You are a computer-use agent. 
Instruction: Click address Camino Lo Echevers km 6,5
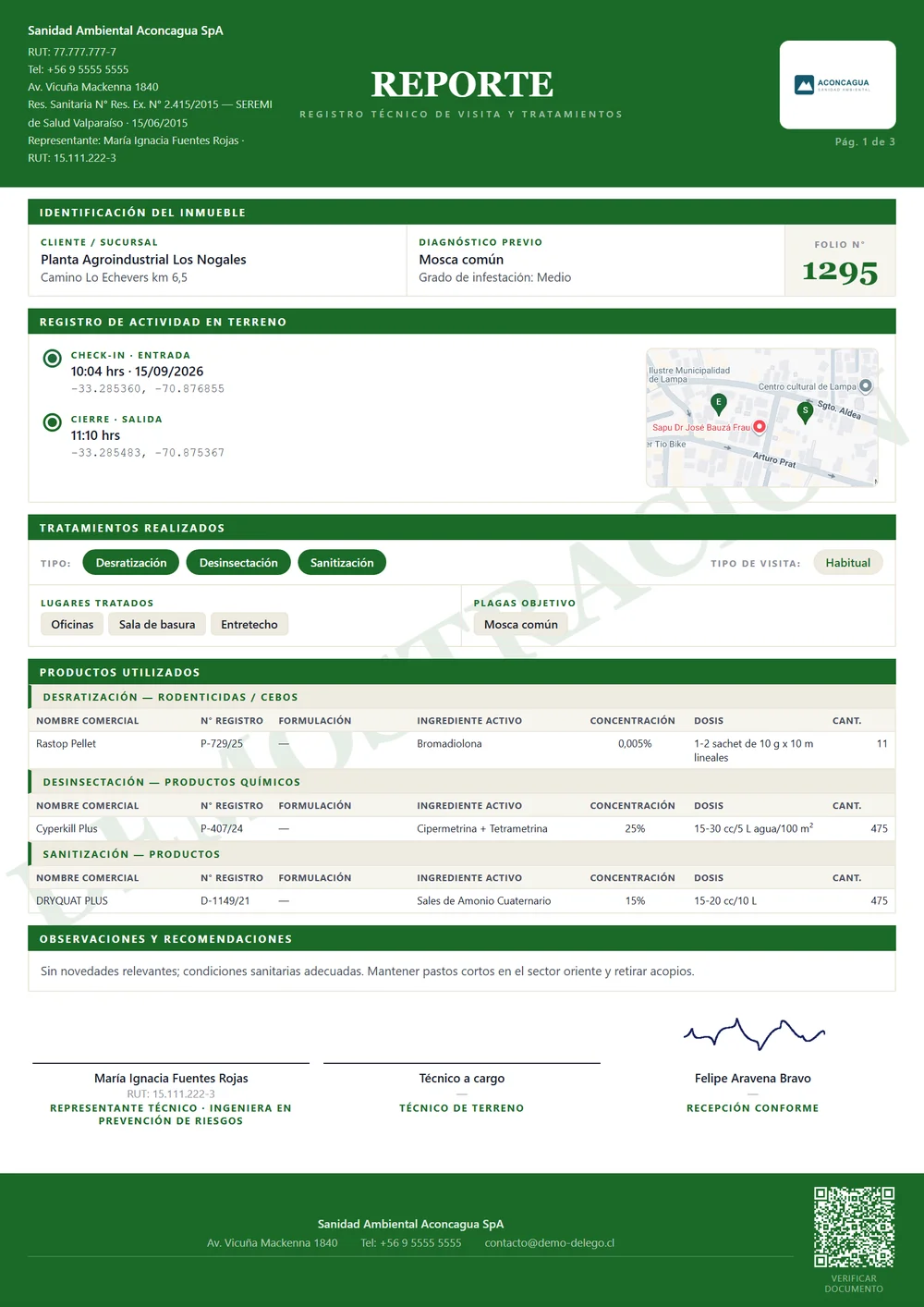(114, 277)
